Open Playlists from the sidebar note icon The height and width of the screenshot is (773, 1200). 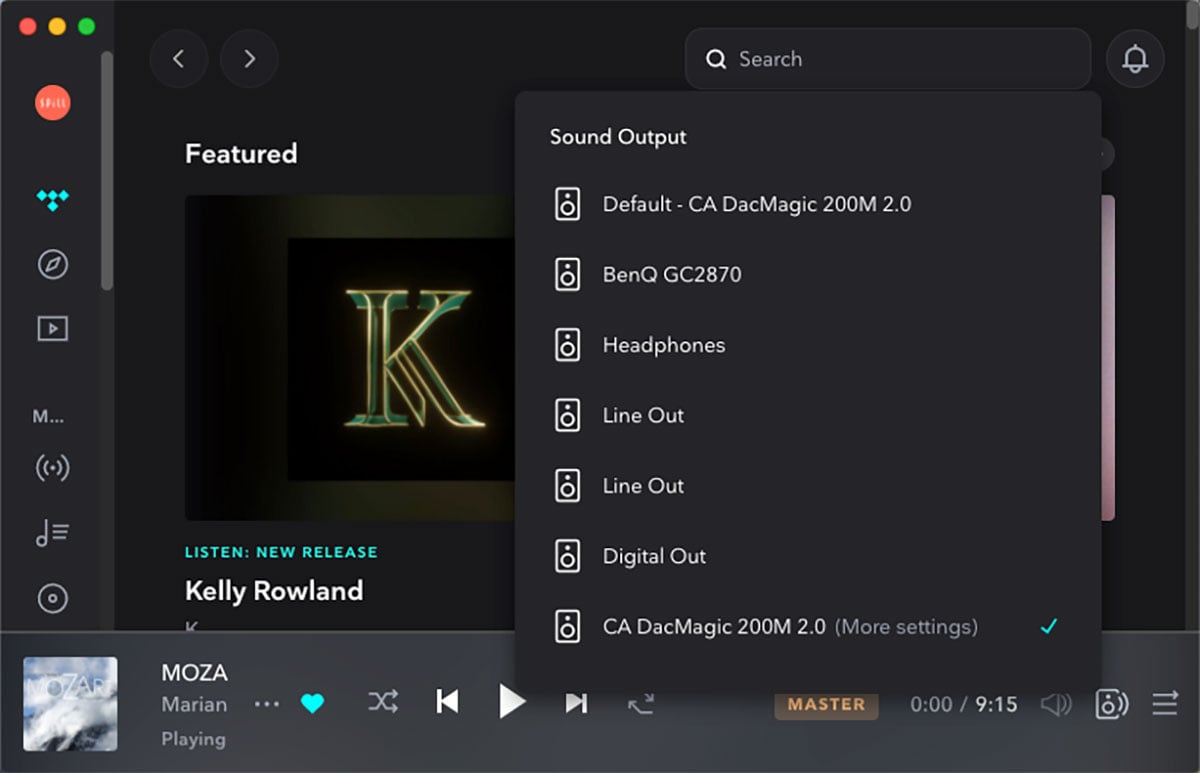click(53, 534)
